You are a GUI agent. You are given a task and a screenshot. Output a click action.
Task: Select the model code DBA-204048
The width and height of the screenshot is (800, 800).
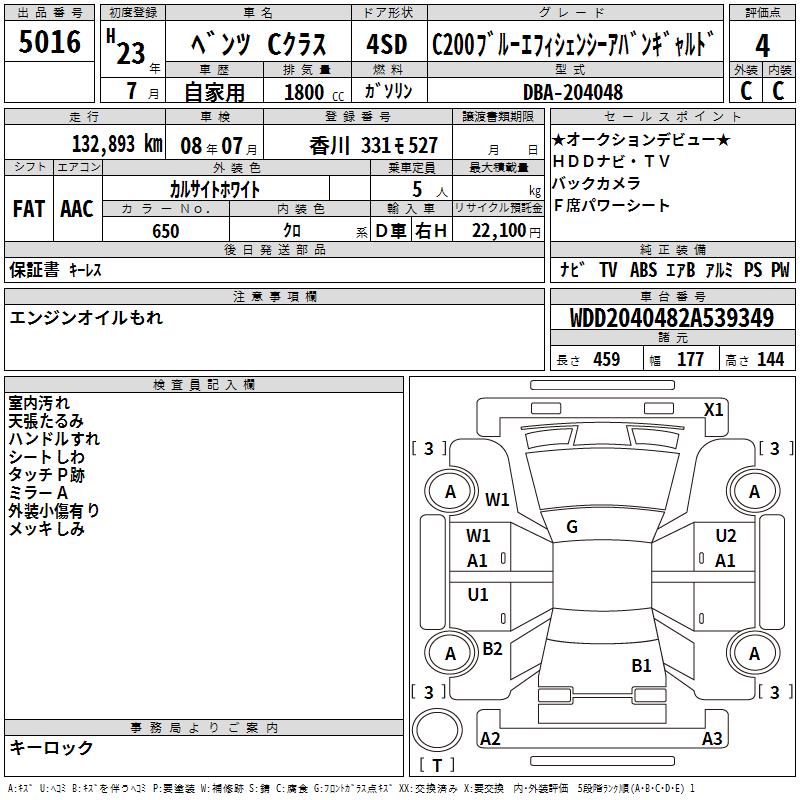pos(573,92)
